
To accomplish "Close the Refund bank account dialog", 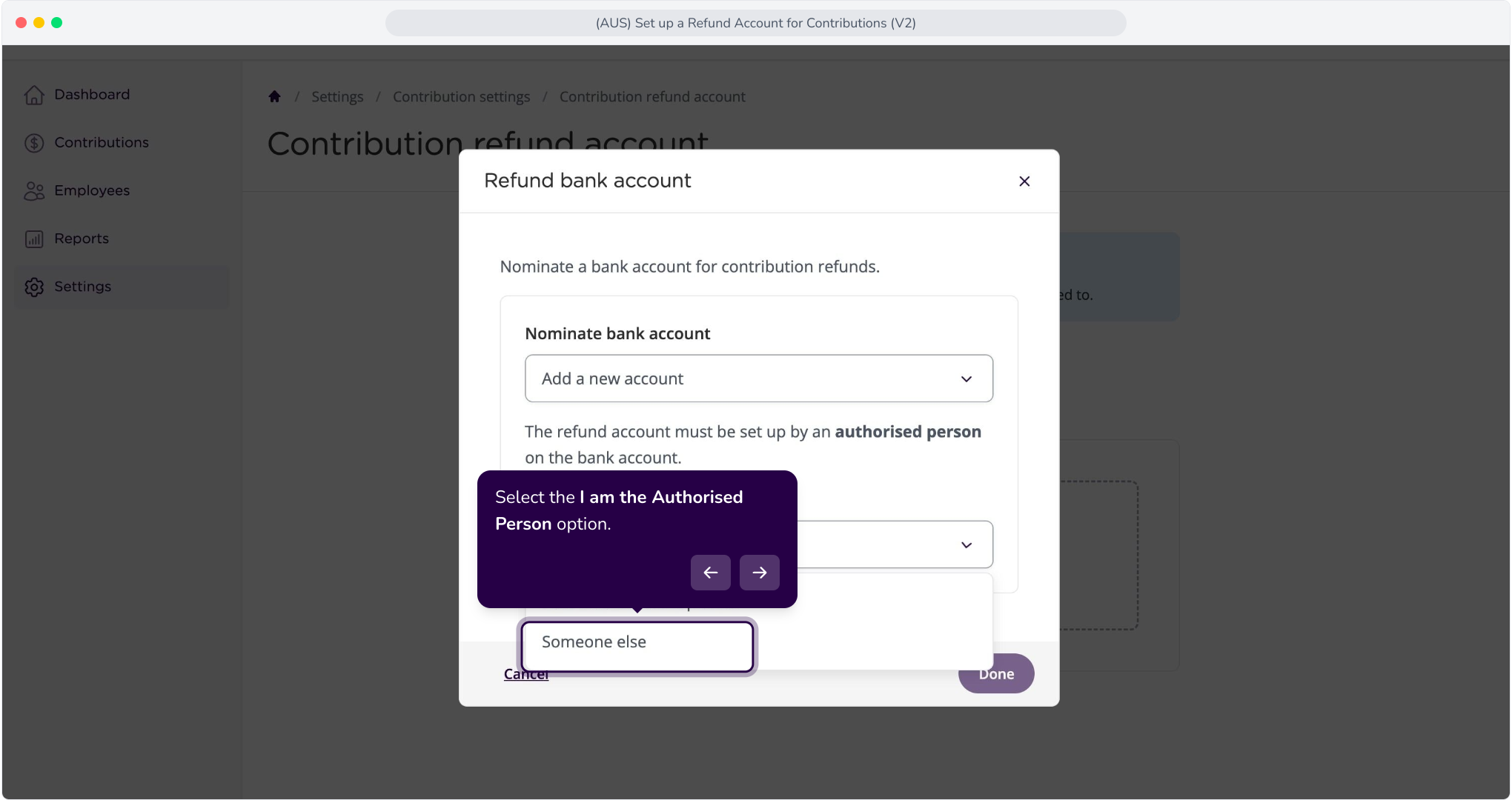I will 1024,181.
